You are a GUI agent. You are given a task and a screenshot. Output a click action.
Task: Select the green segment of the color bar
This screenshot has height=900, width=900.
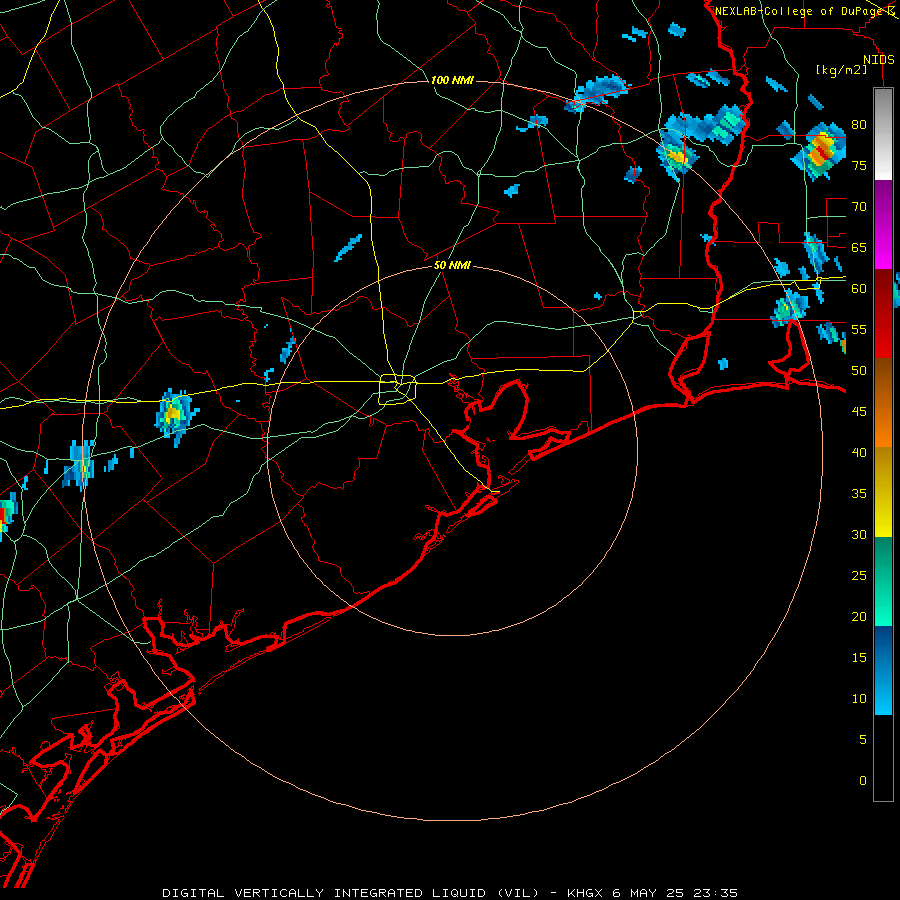point(883,581)
